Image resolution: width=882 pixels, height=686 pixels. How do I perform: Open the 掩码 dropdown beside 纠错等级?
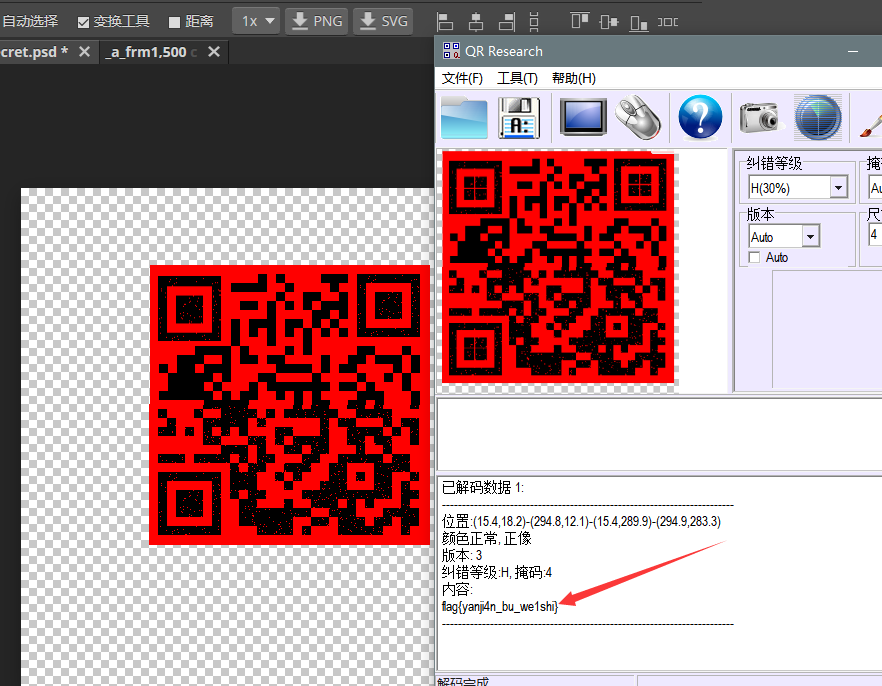(875, 187)
